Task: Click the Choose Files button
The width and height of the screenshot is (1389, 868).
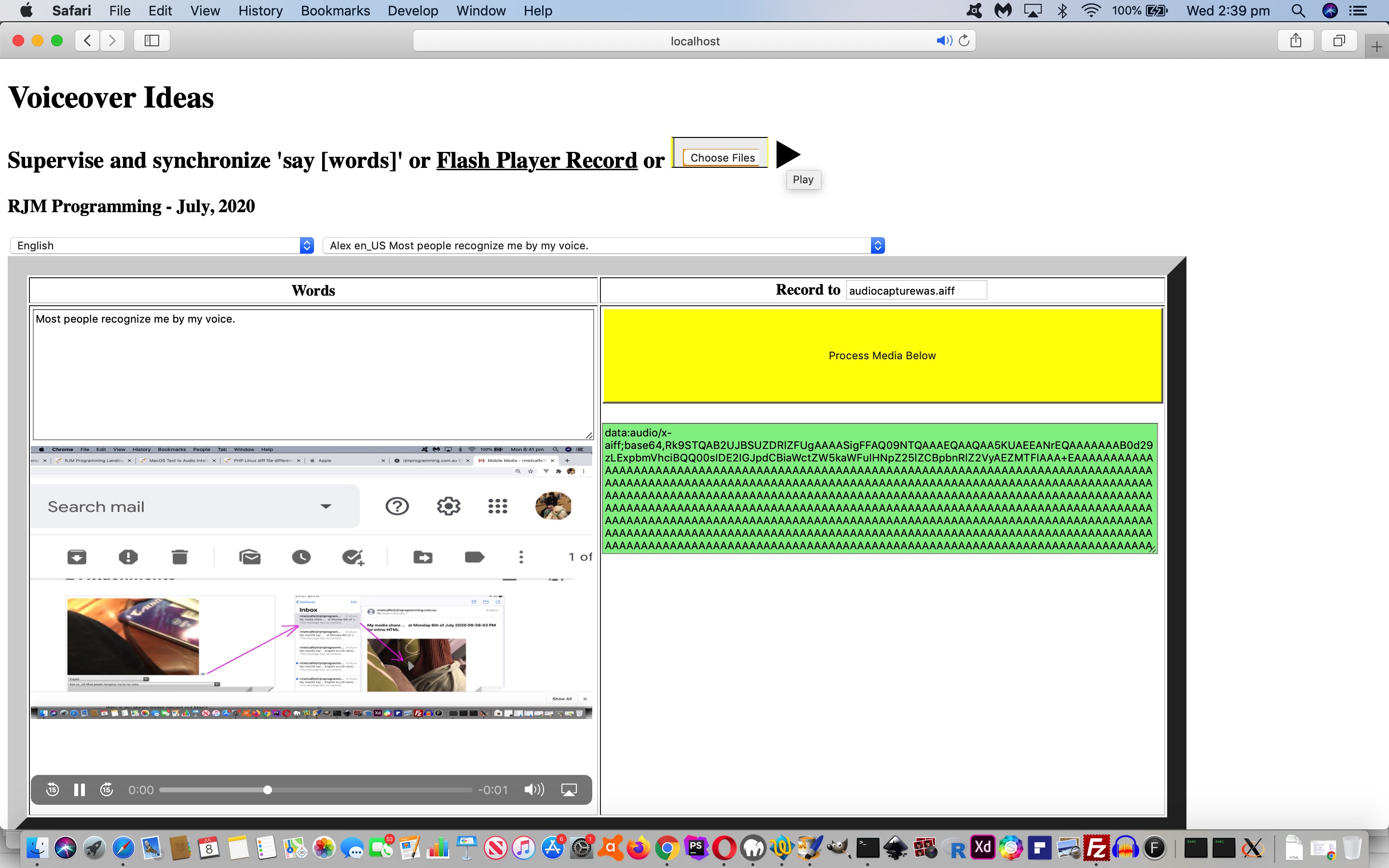Action: click(722, 157)
